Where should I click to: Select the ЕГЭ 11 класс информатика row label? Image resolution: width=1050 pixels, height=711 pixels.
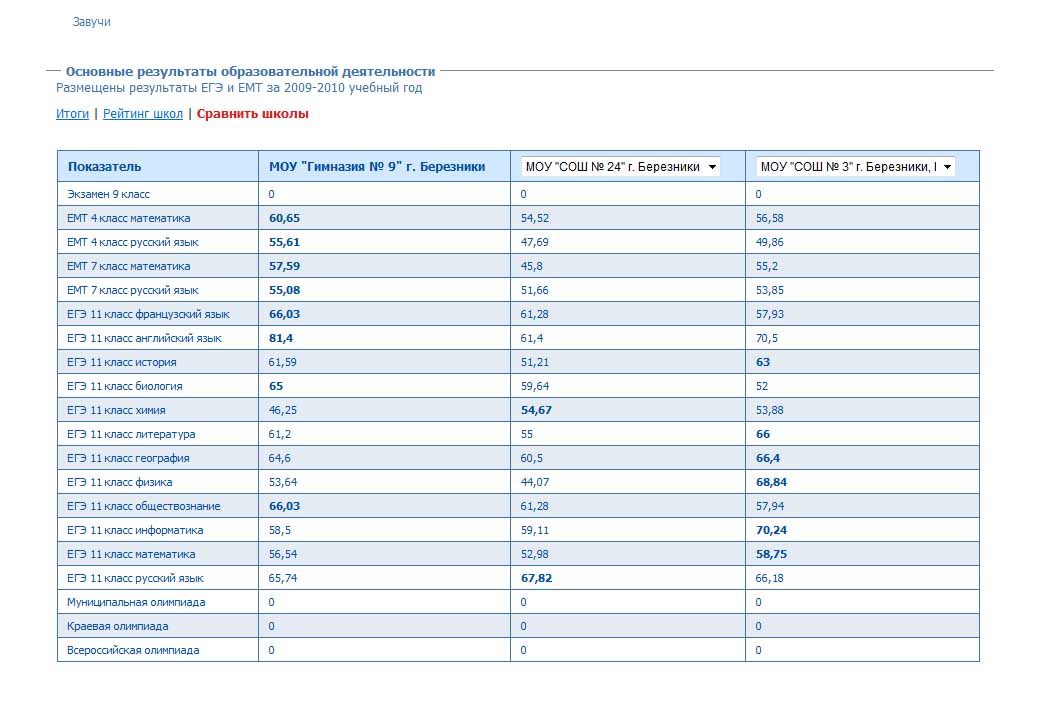(x=135, y=530)
